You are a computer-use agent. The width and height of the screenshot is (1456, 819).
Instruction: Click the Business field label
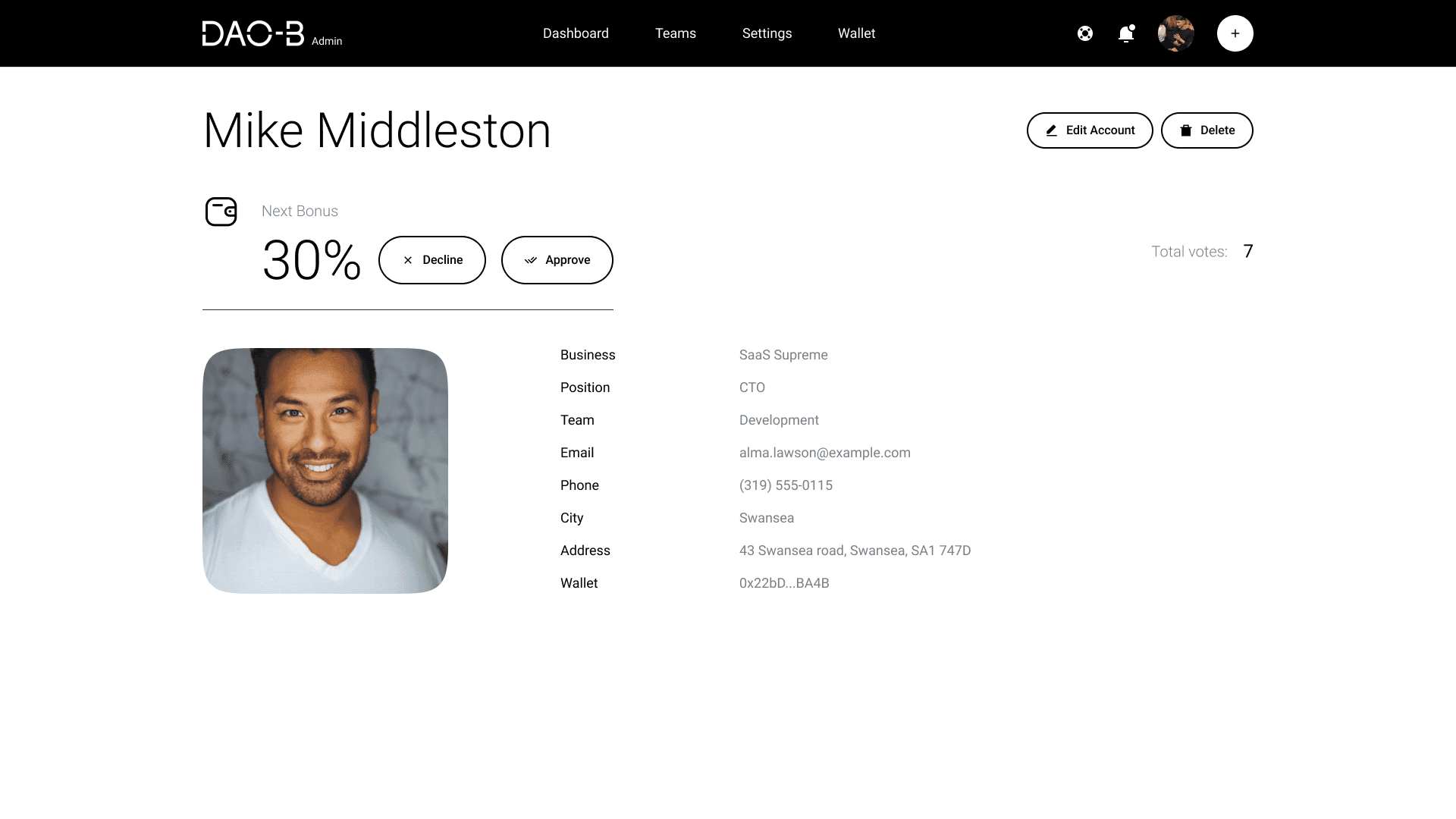pos(588,355)
